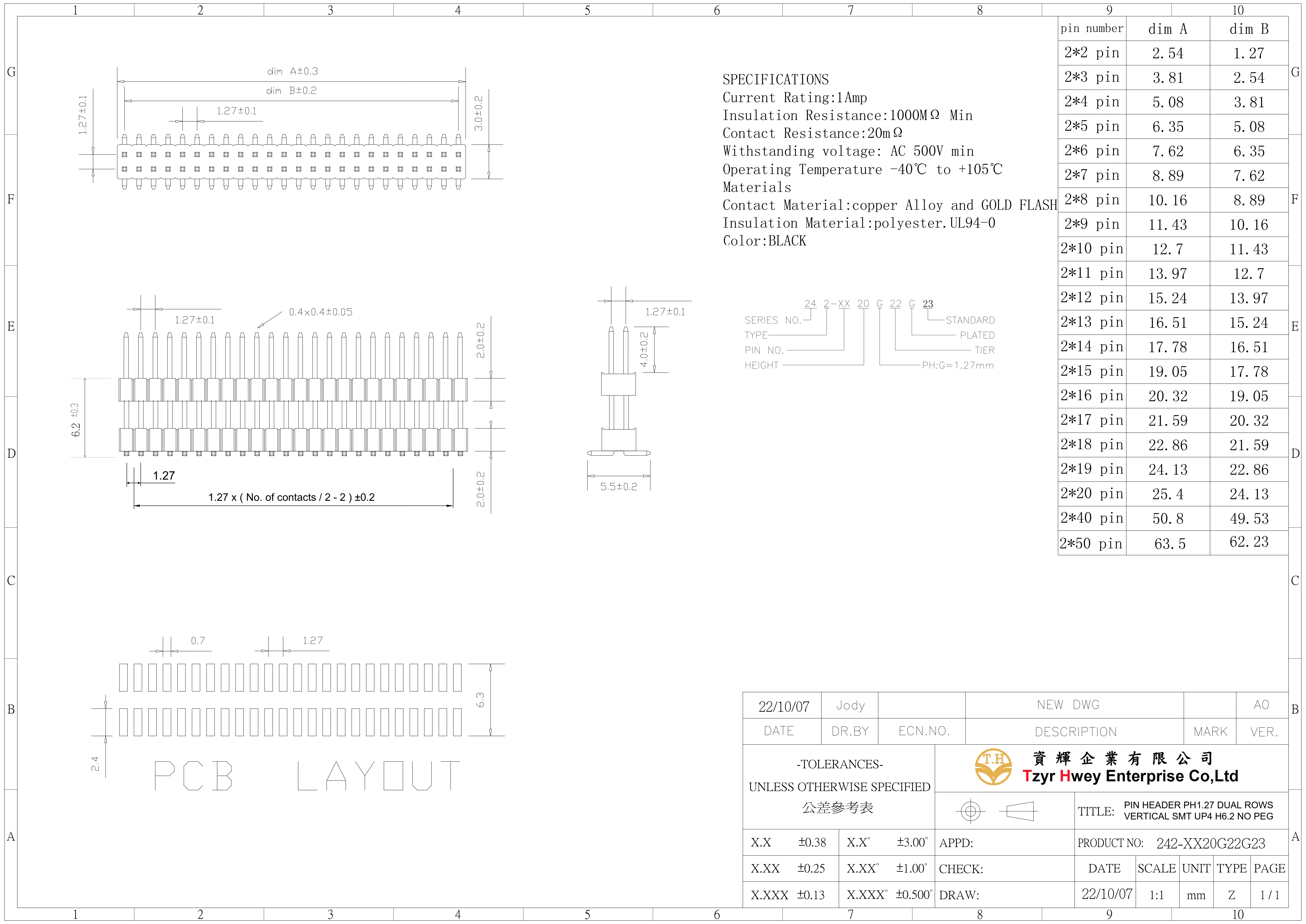Click the page value '1 / 1'
The height and width of the screenshot is (924, 1306).
click(x=1270, y=896)
